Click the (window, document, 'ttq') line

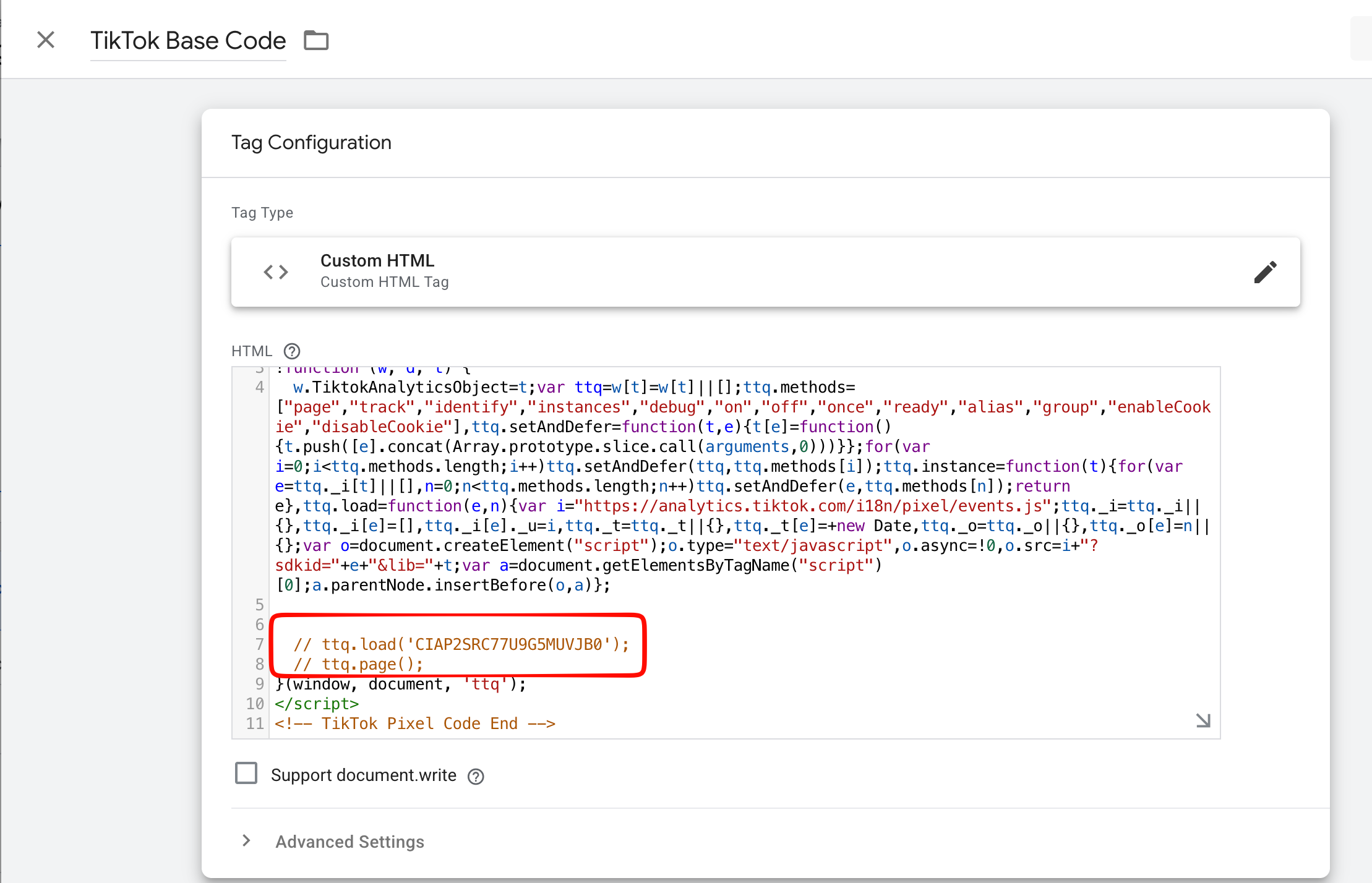click(401, 684)
